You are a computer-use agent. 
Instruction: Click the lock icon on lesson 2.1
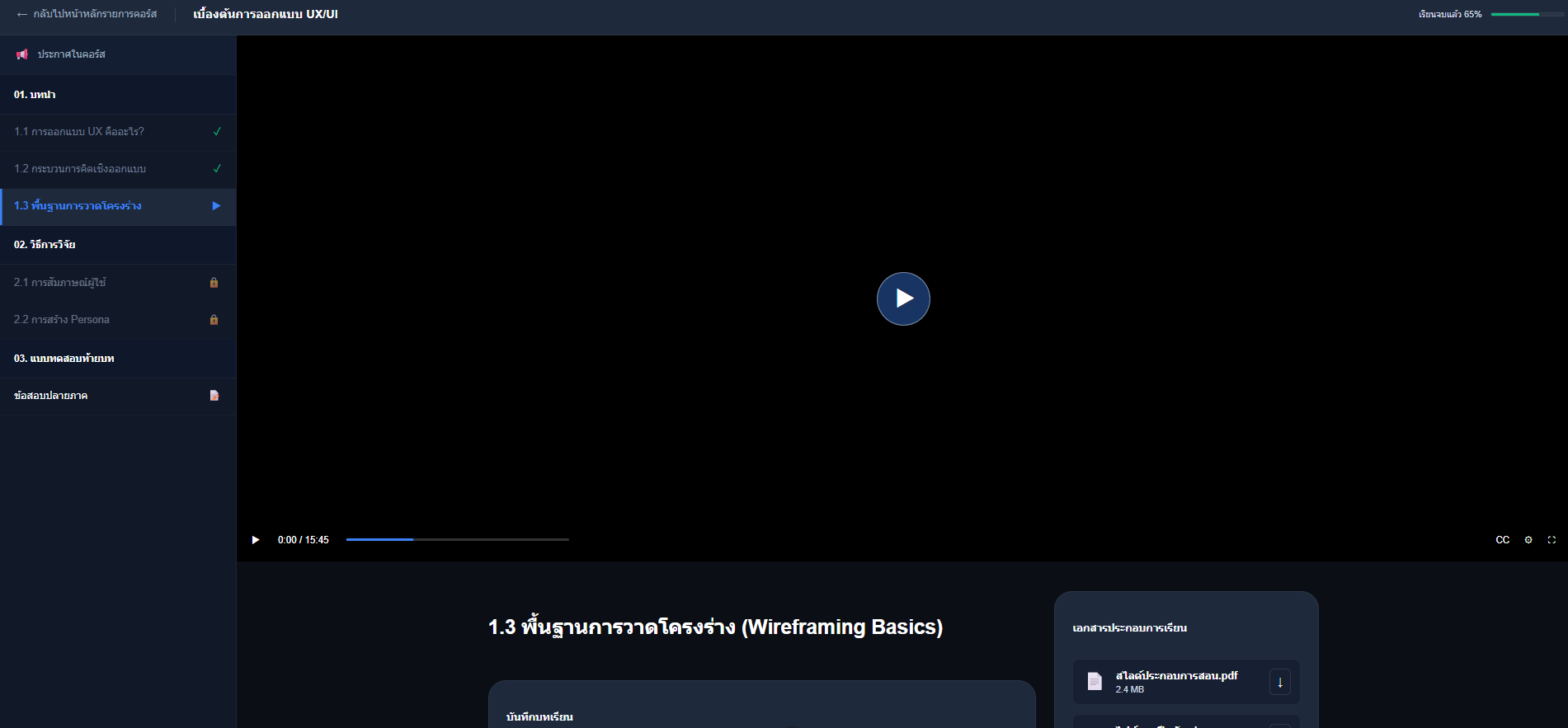[x=214, y=283]
